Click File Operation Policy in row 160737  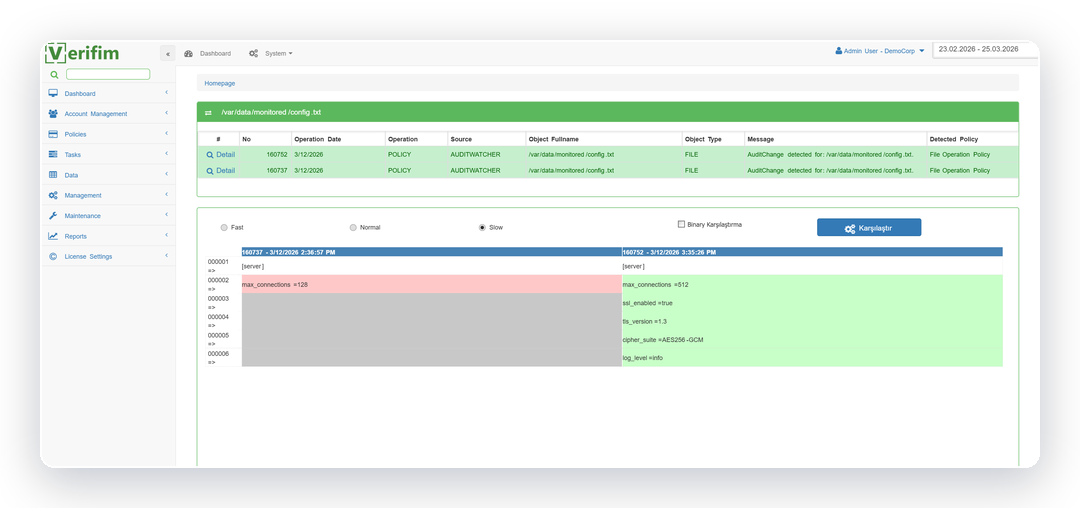tap(959, 171)
